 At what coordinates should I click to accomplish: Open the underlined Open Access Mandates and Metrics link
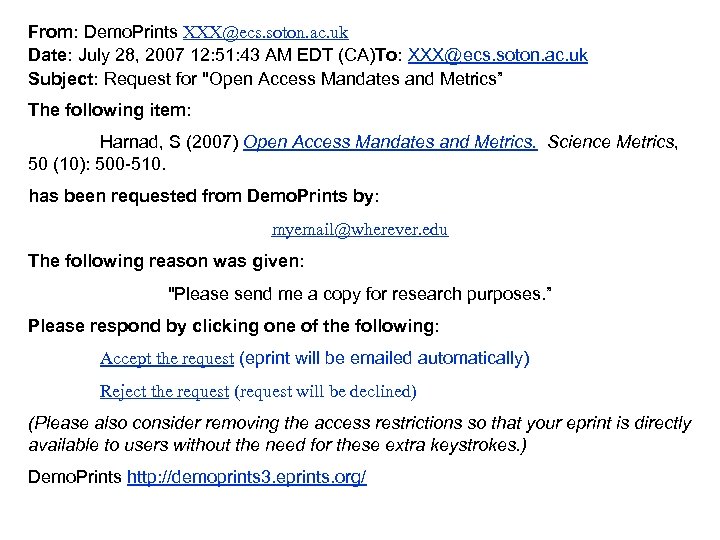[x=391, y=143]
